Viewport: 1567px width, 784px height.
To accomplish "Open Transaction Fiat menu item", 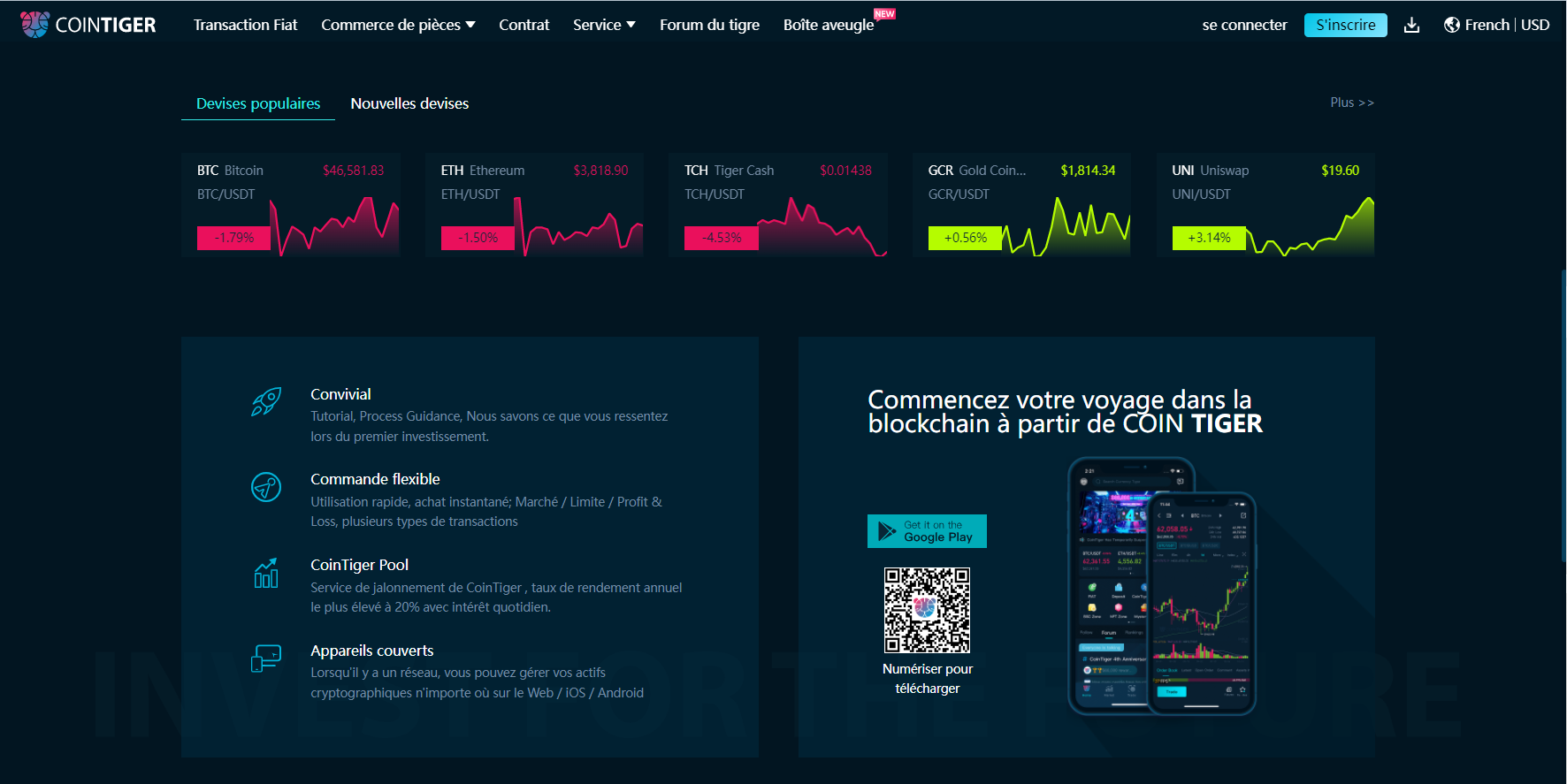I will [x=245, y=25].
